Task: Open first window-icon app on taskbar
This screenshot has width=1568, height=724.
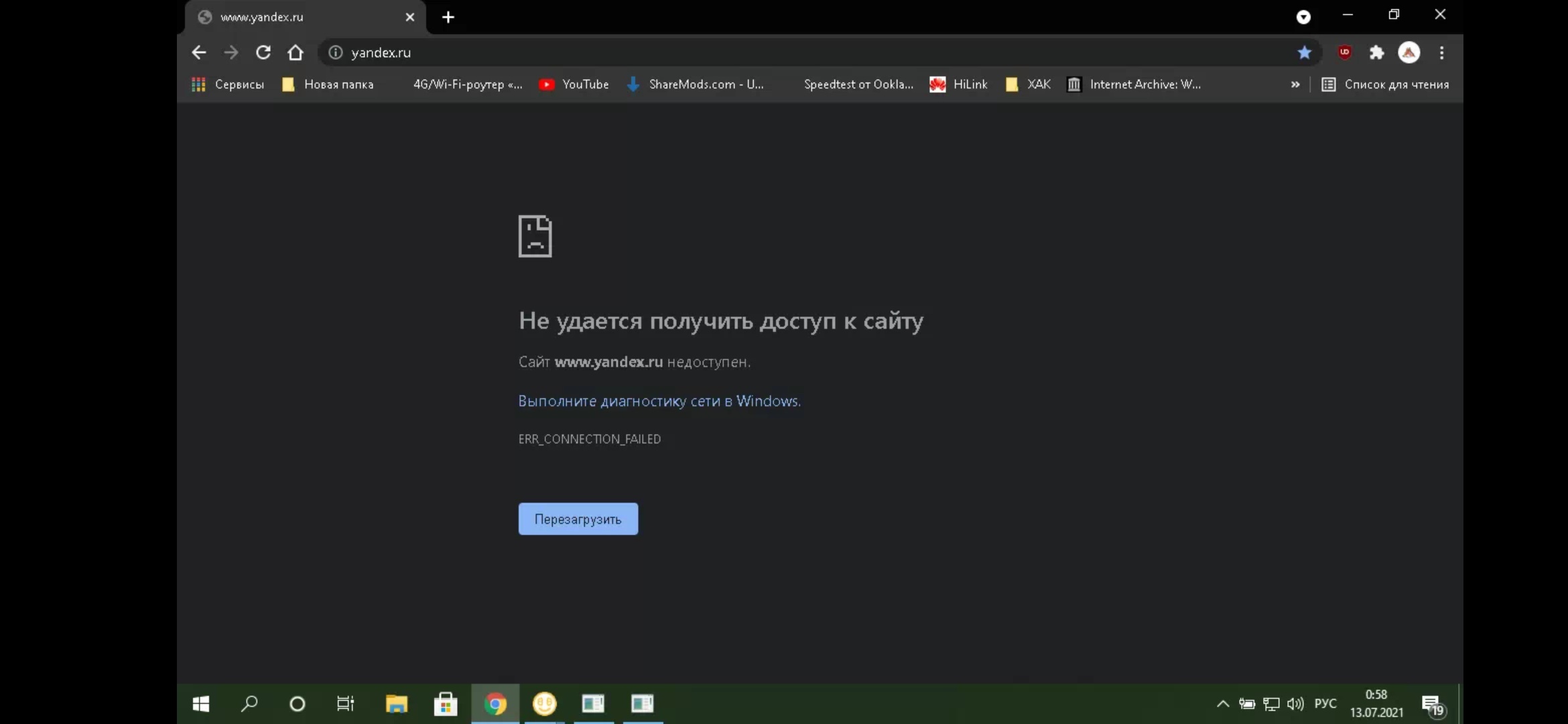Action: [x=593, y=704]
